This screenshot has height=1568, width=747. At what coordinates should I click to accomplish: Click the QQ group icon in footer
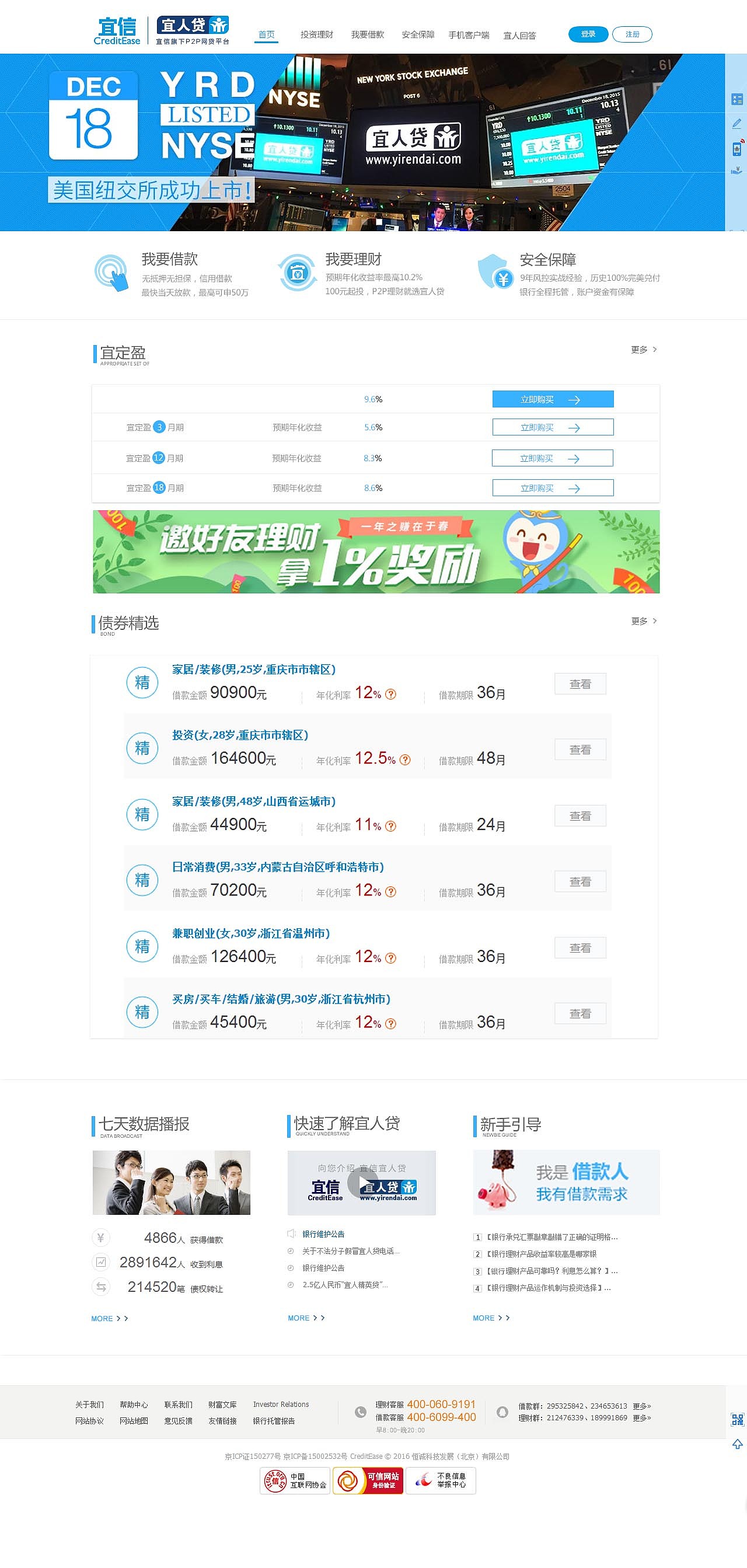pos(502,1412)
